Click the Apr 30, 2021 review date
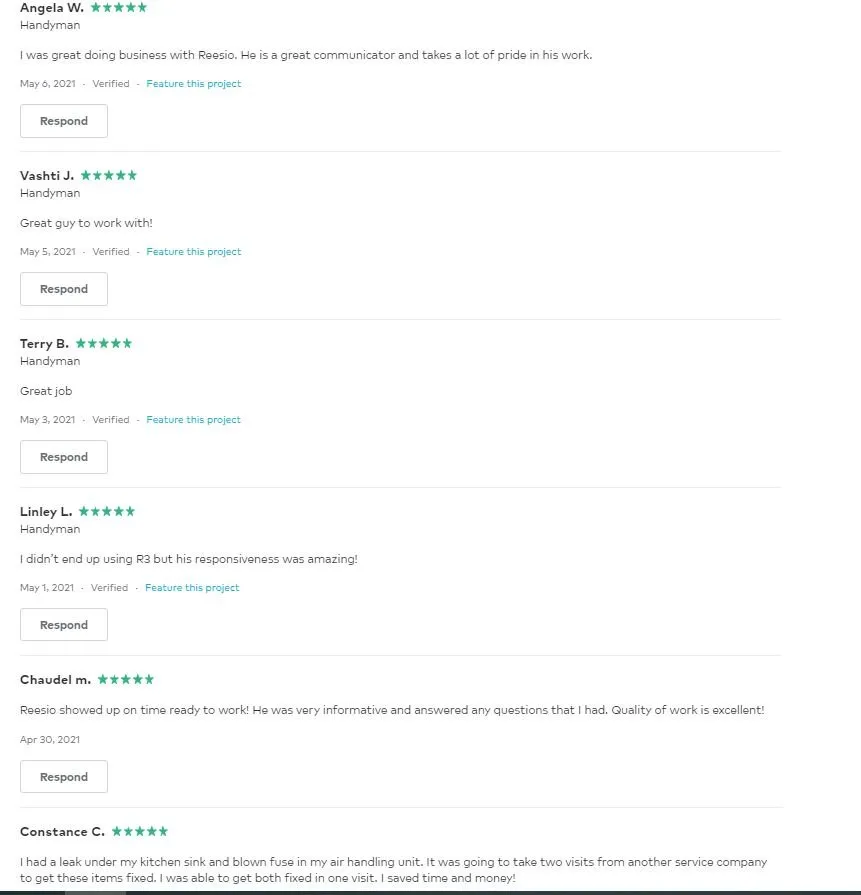The image size is (861, 895). coord(50,740)
